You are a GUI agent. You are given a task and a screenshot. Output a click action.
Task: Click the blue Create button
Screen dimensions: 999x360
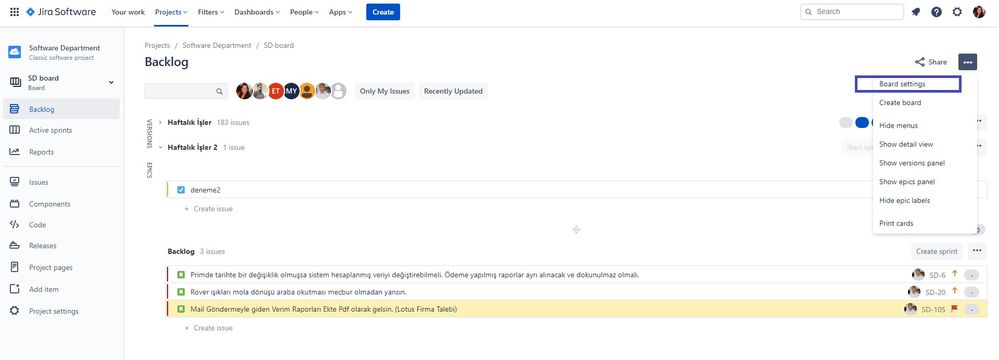pyautogui.click(x=383, y=11)
